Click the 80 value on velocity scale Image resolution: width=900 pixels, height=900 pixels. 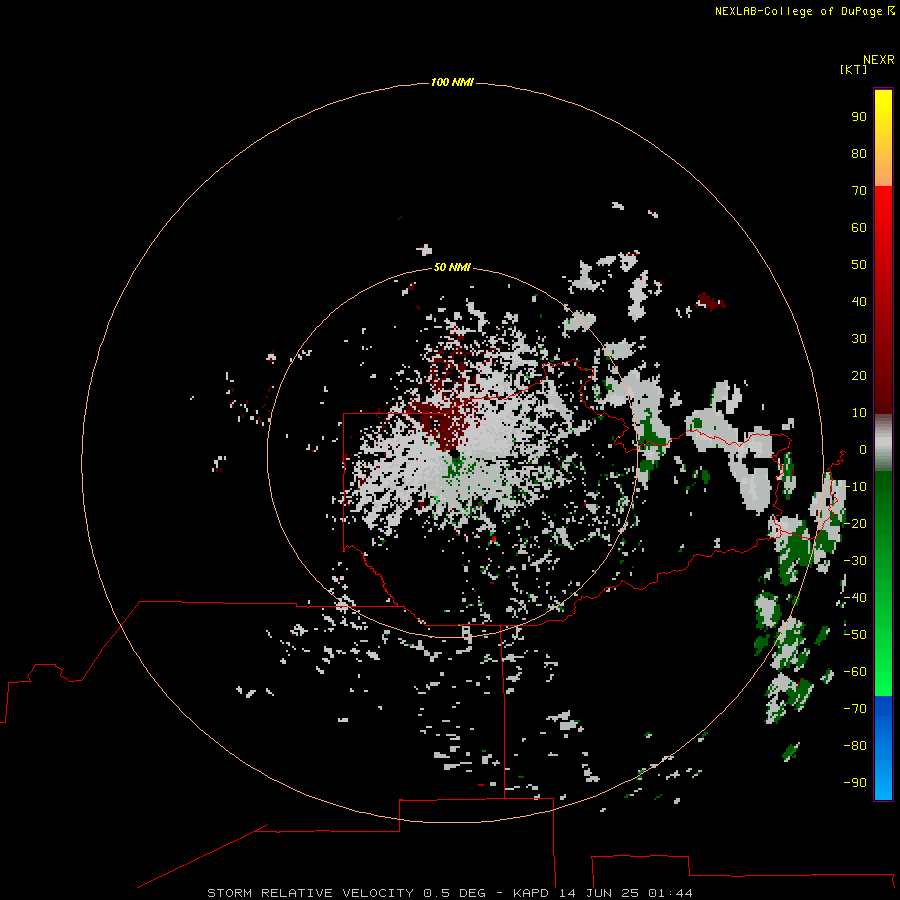[859, 153]
